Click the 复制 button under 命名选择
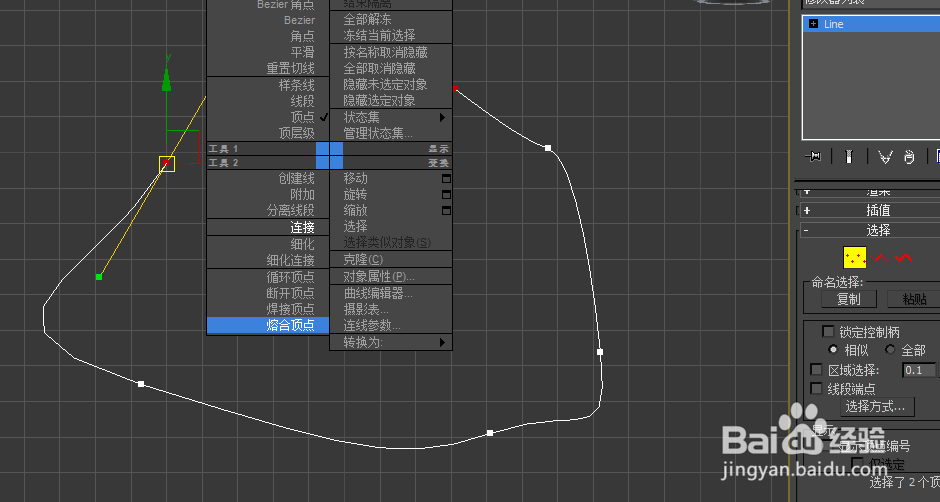The height and width of the screenshot is (502, 940). pos(849,299)
